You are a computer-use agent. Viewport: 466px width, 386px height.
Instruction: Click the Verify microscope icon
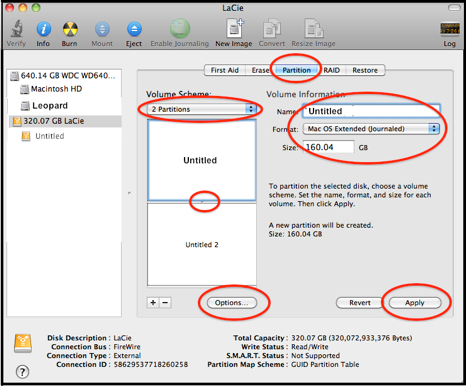(x=16, y=29)
